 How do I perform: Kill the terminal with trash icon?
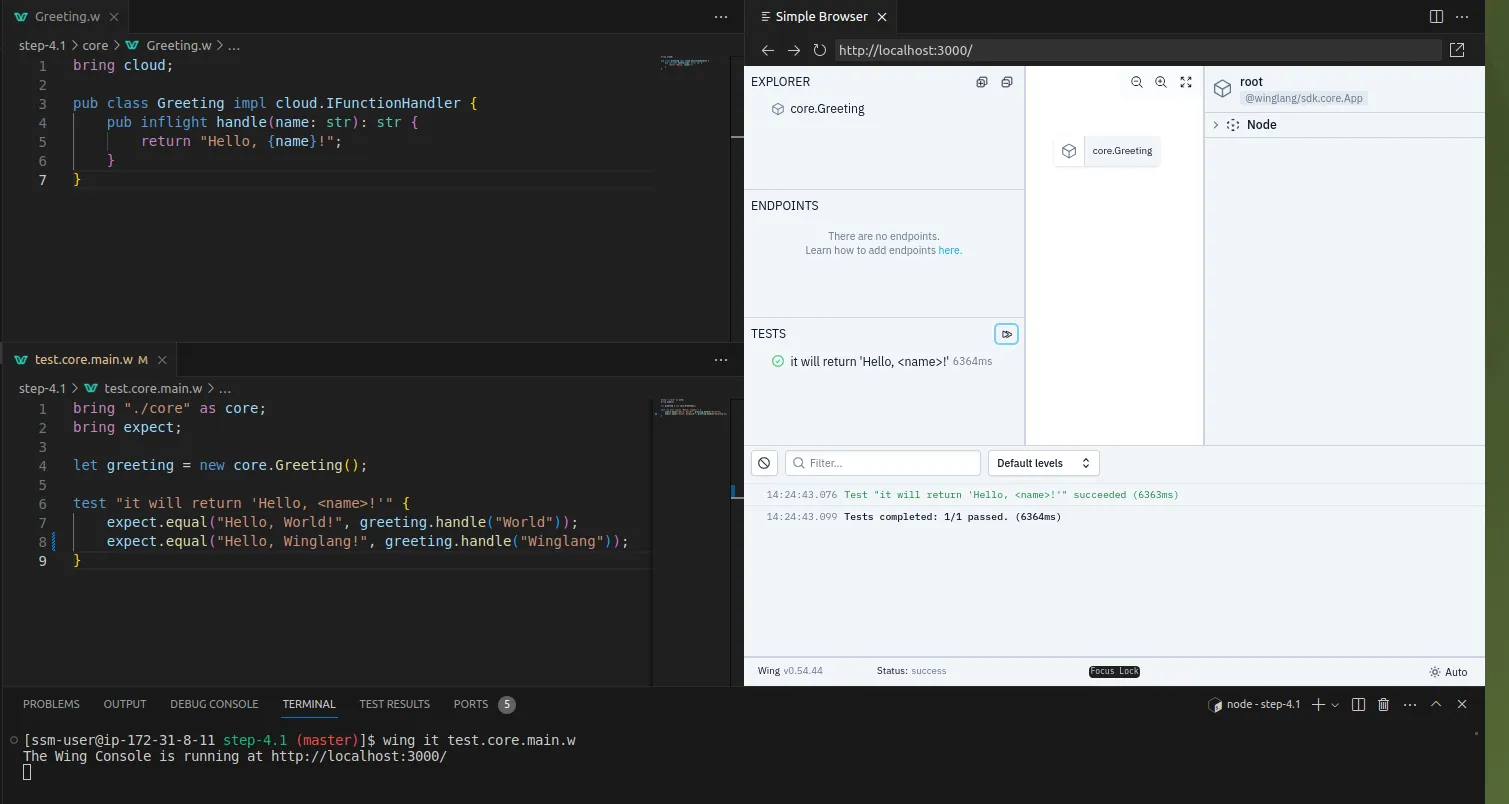click(1384, 704)
